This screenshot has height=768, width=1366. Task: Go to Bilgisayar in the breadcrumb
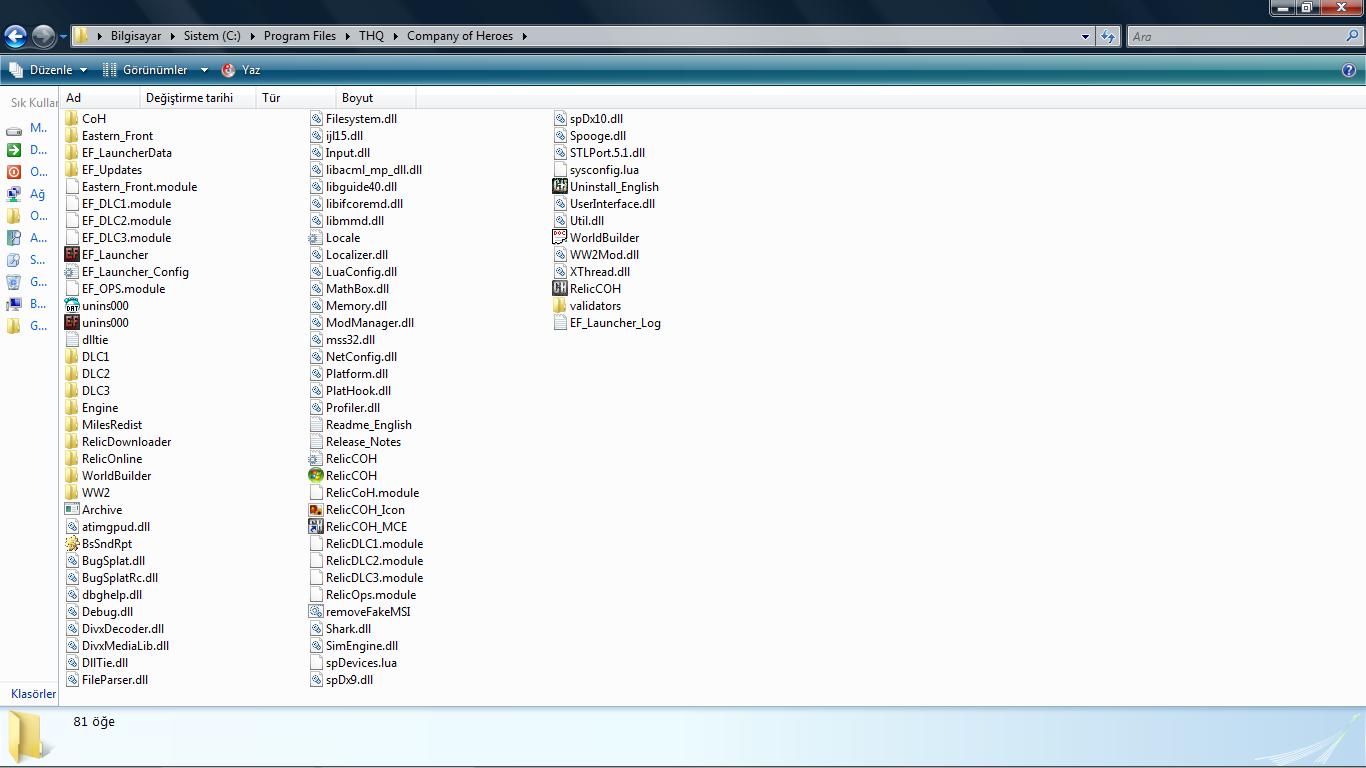coord(136,36)
